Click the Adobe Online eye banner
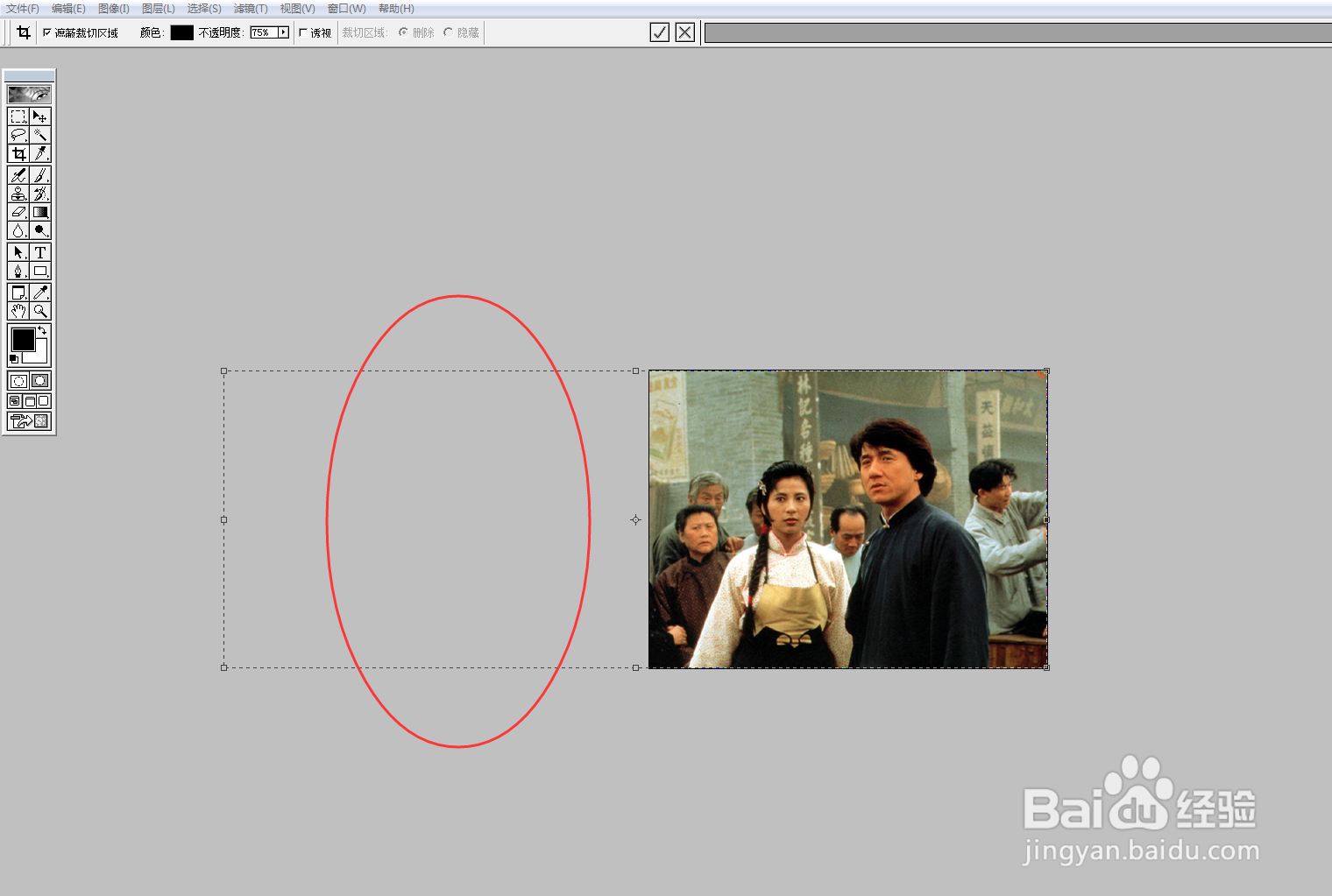Image resolution: width=1332 pixels, height=896 pixels. 29,94
